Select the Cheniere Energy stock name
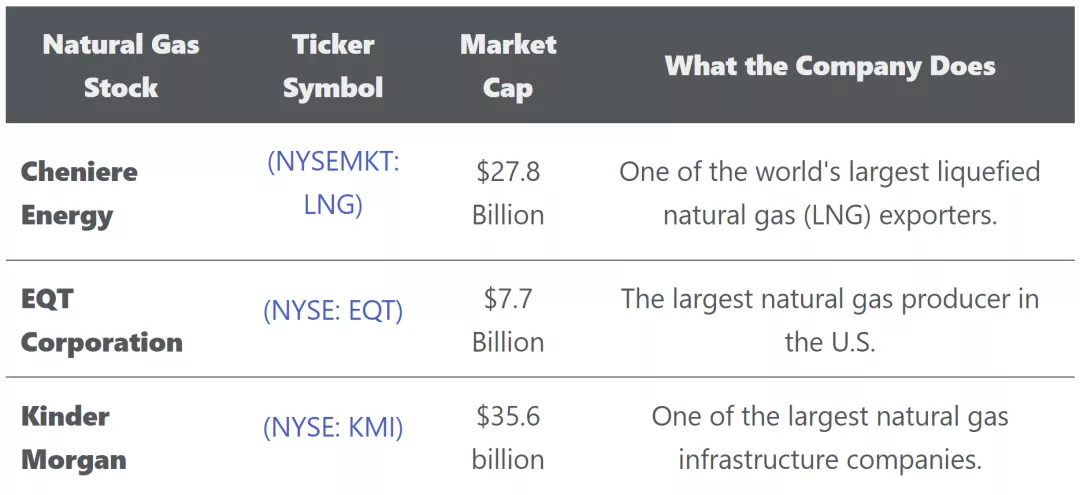Screen dimensions: 1080x495 pos(80,193)
